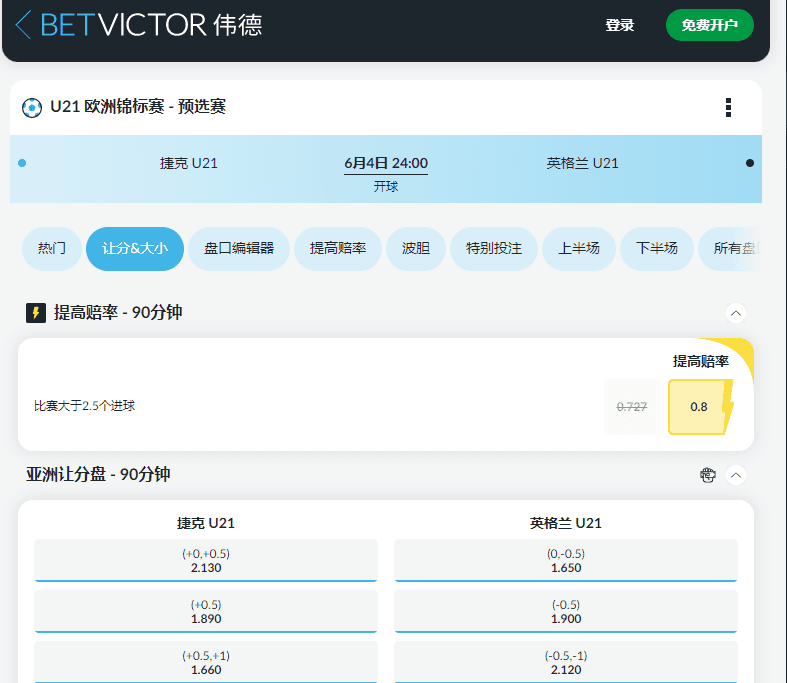Select 英格兰 U21 (-0.5) odds 1.900
This screenshot has width=787, height=683.
(566, 611)
